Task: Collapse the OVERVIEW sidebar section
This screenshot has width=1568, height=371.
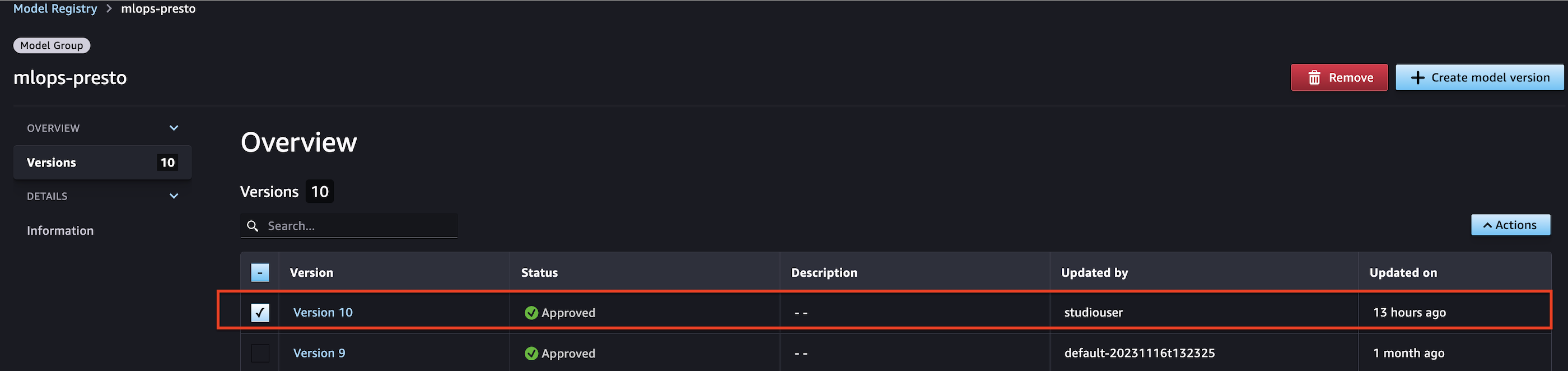Action: (x=174, y=128)
